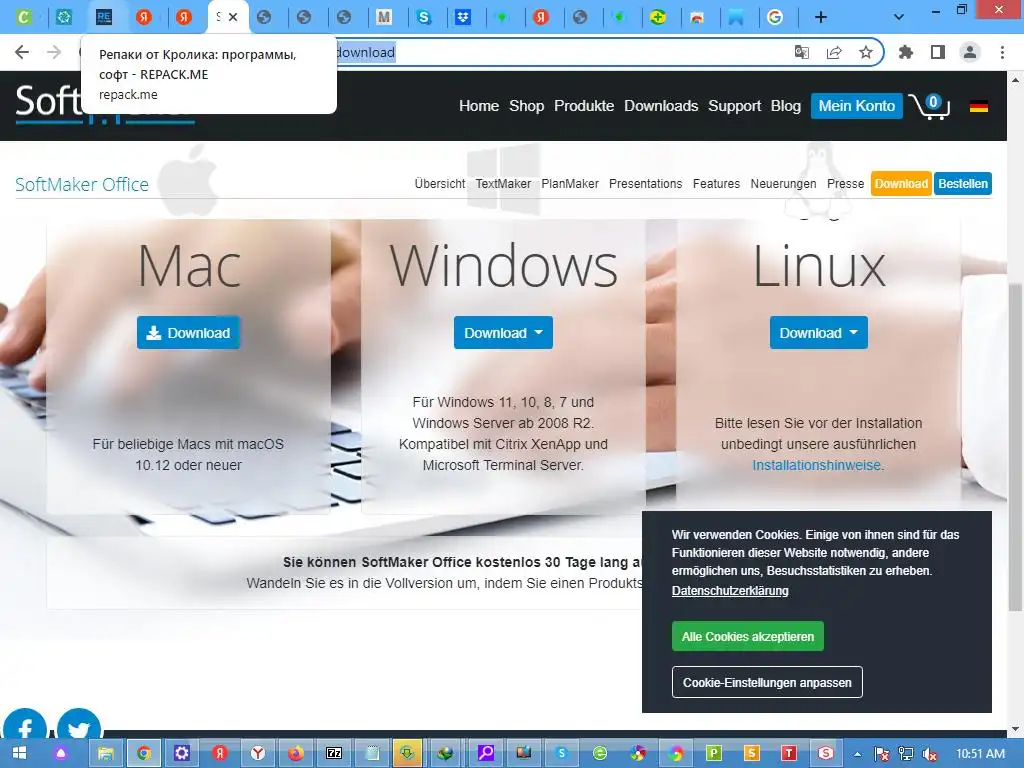Open the shopping cart icon
The width and height of the screenshot is (1024, 768).
pos(929,106)
